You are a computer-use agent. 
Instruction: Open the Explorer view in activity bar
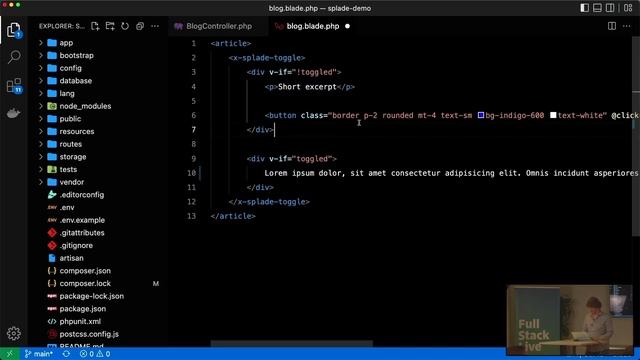coord(13,30)
